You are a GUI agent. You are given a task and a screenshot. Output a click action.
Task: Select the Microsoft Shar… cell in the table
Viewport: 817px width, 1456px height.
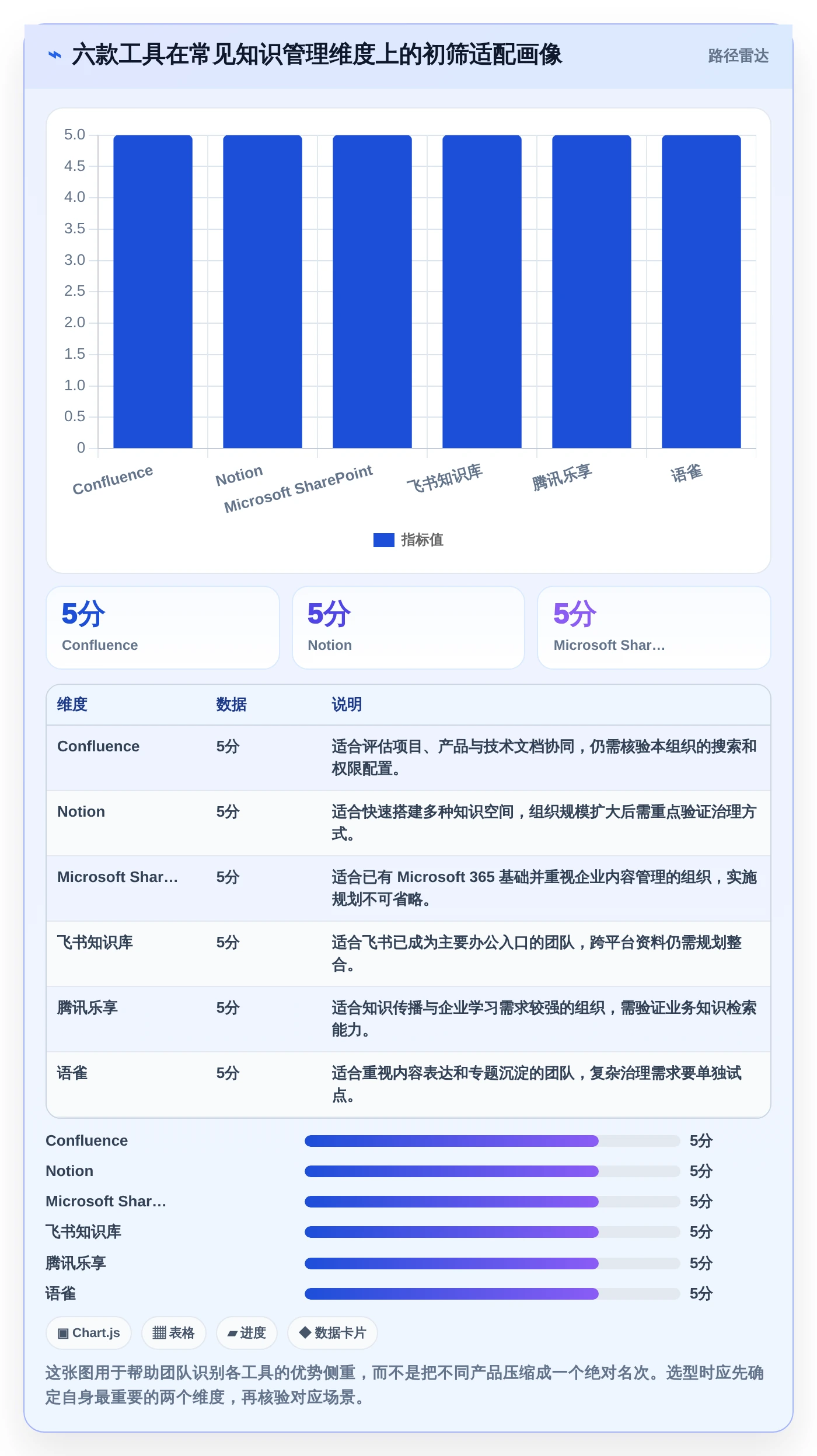118,877
